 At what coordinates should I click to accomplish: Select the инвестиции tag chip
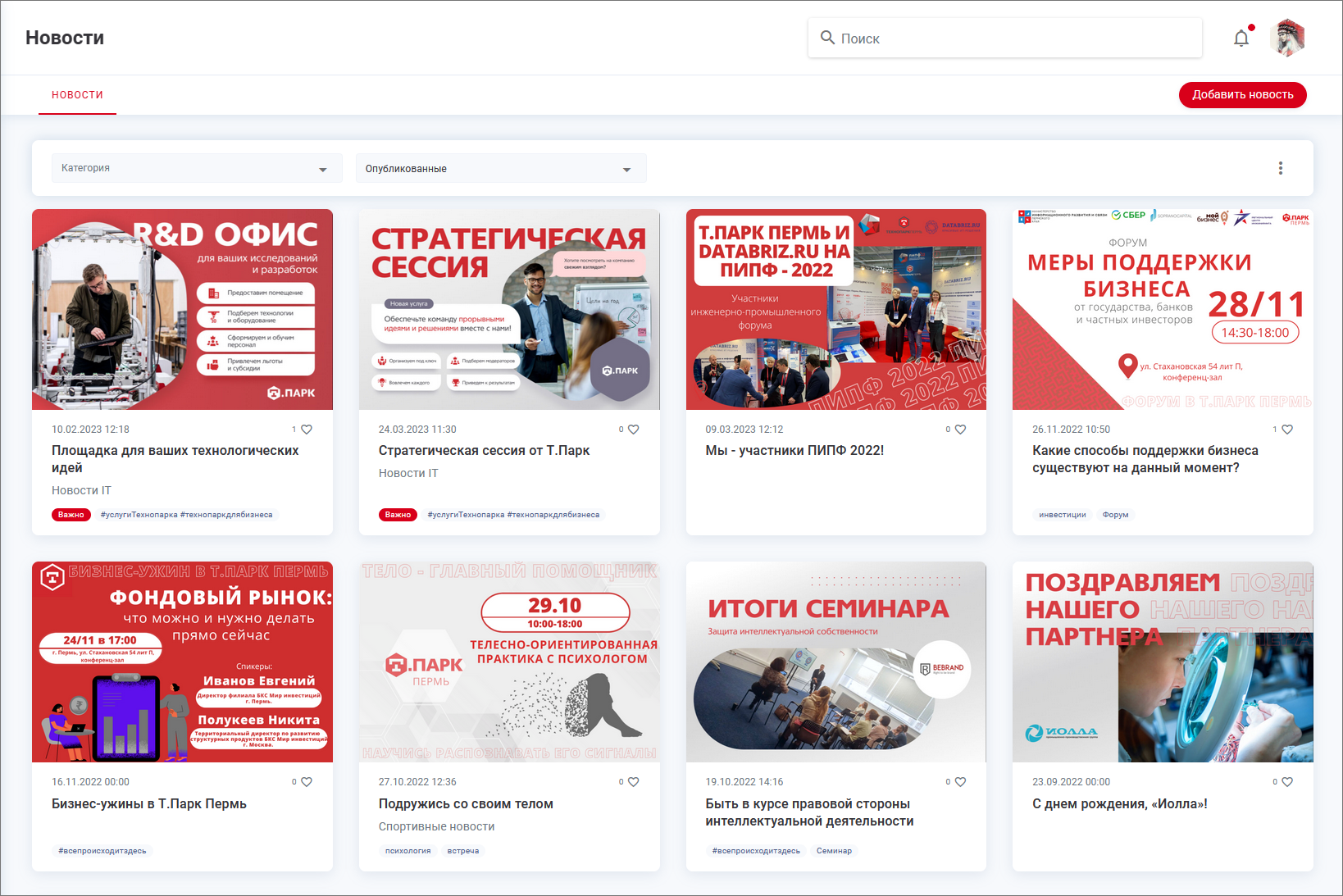point(1062,515)
